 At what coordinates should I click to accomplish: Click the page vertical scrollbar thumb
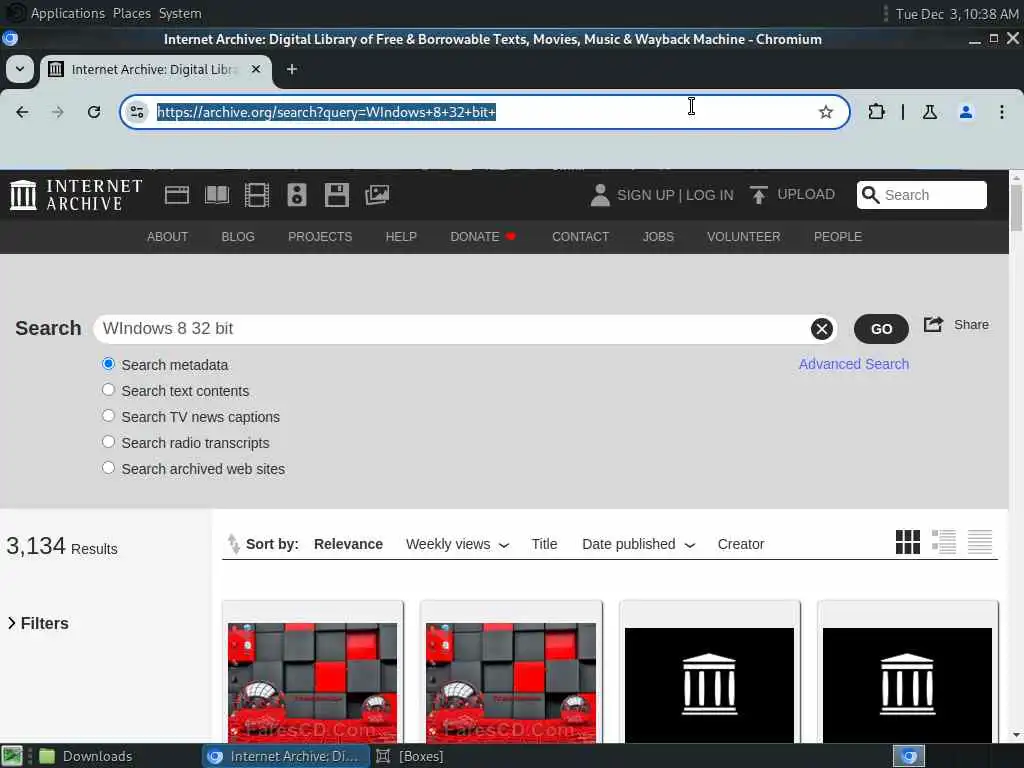(1016, 208)
